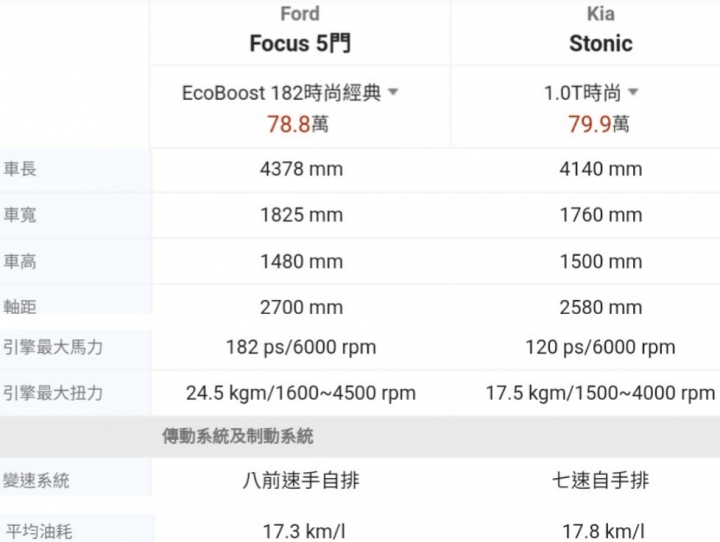Select the 變速系統 row label
This screenshot has width=720, height=542.
click(x=36, y=480)
